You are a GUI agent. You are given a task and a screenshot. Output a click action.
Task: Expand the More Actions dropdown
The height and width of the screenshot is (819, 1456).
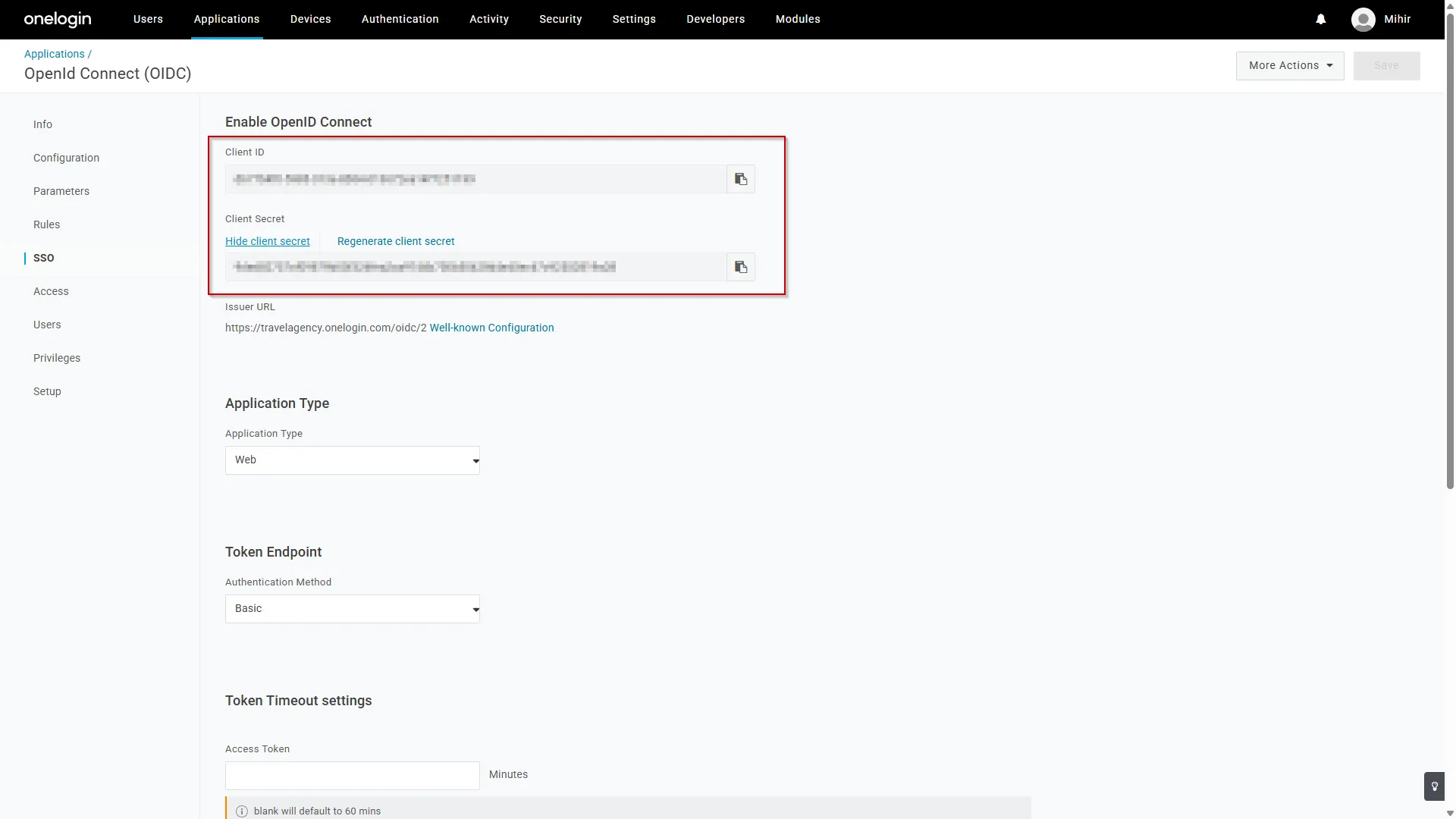(x=1290, y=66)
